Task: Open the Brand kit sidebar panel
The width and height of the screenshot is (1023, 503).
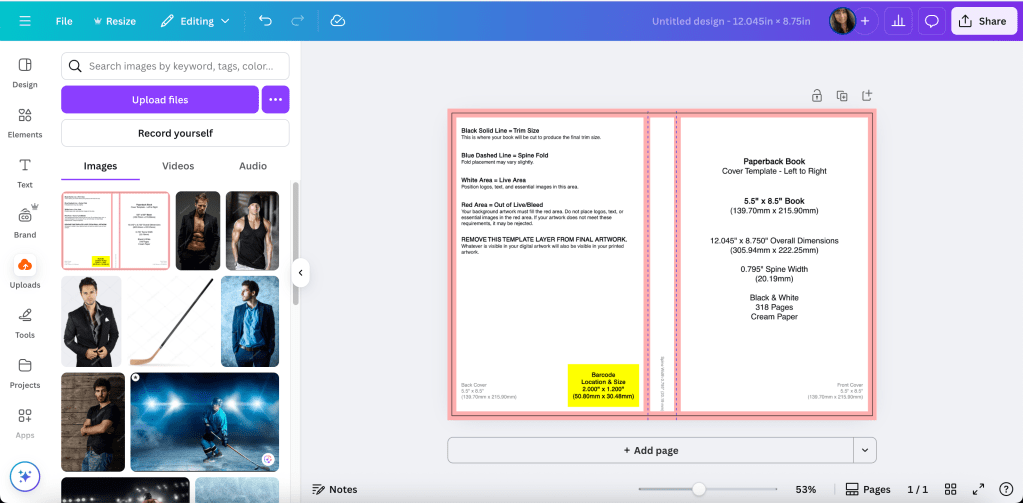Action: [25, 223]
